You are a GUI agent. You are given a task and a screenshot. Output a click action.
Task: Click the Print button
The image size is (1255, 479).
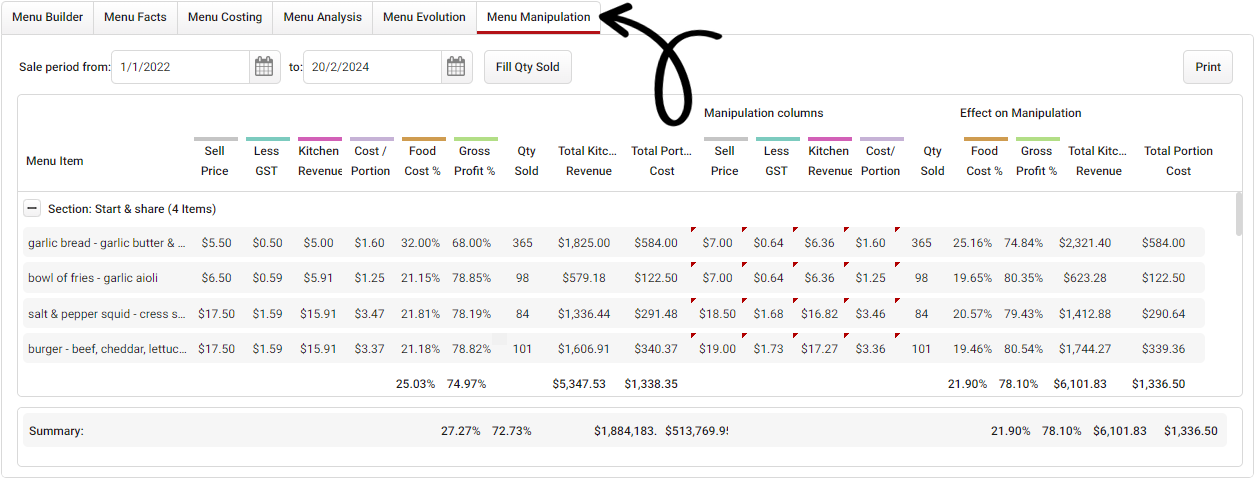[1208, 67]
